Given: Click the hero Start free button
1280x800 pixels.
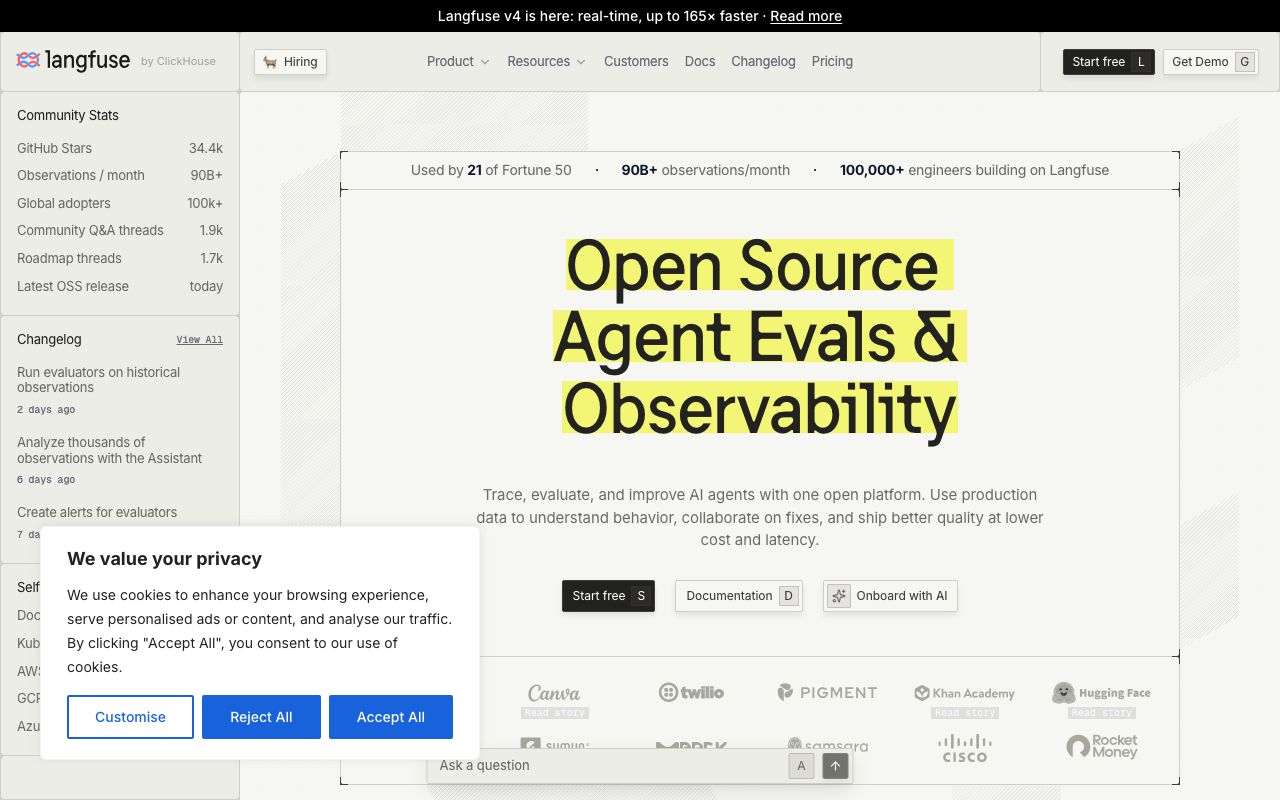Looking at the screenshot, I should point(608,596).
